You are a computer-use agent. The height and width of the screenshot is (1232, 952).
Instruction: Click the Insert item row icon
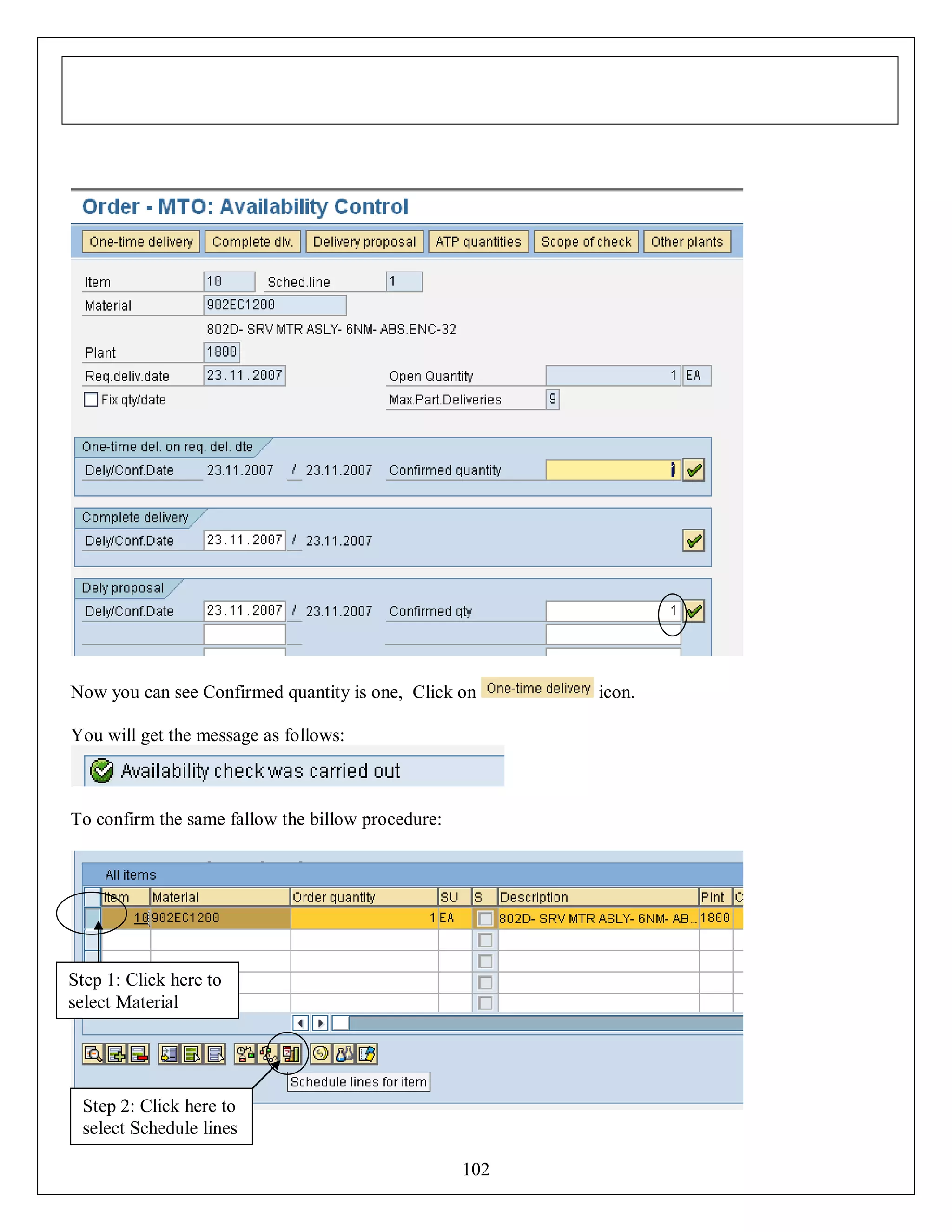[x=116, y=1054]
